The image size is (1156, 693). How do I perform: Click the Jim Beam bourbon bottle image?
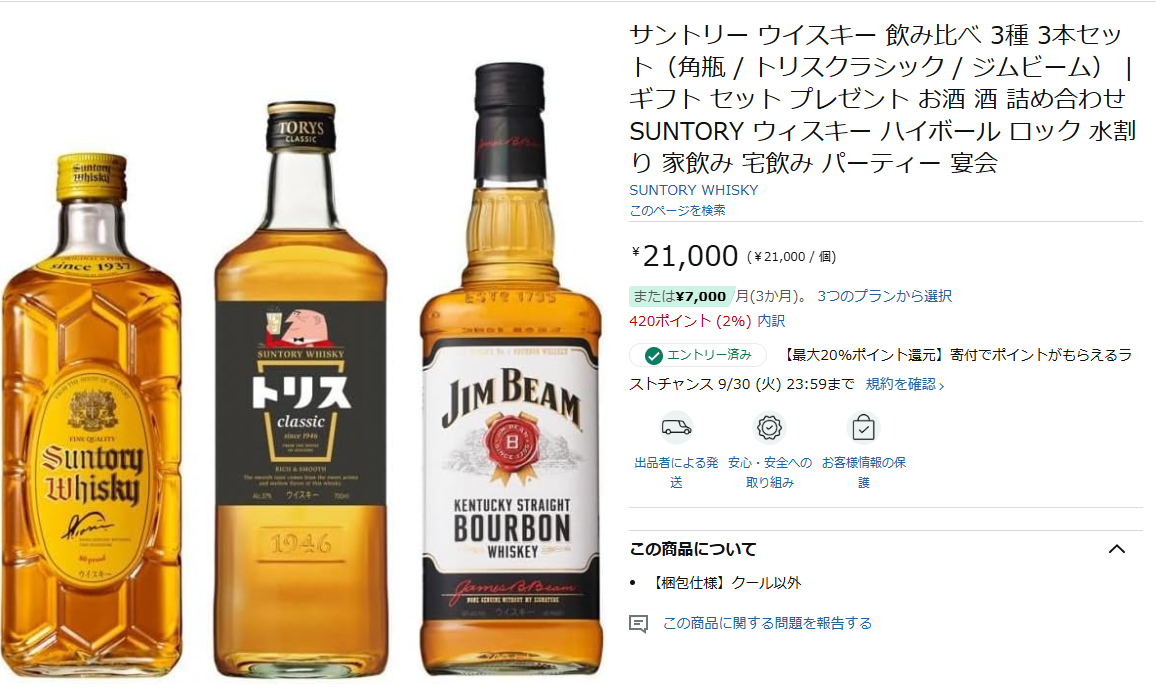[512, 369]
